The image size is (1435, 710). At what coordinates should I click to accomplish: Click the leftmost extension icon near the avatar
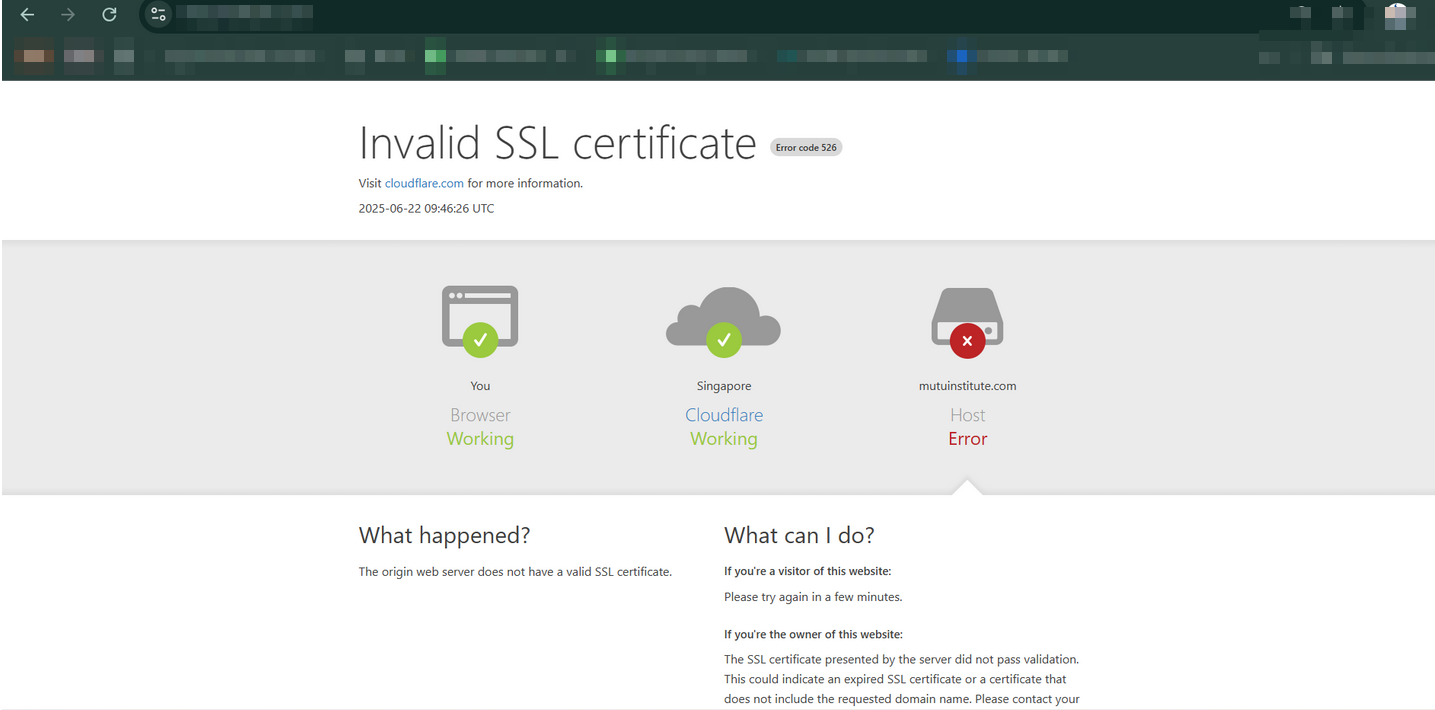(1301, 14)
